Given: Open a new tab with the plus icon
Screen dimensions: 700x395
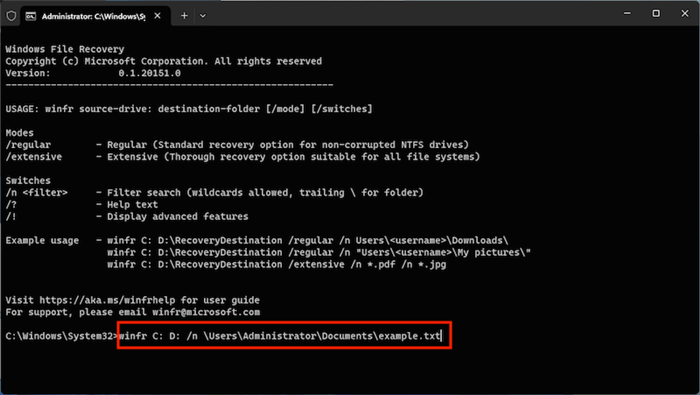Looking at the screenshot, I should point(184,16).
